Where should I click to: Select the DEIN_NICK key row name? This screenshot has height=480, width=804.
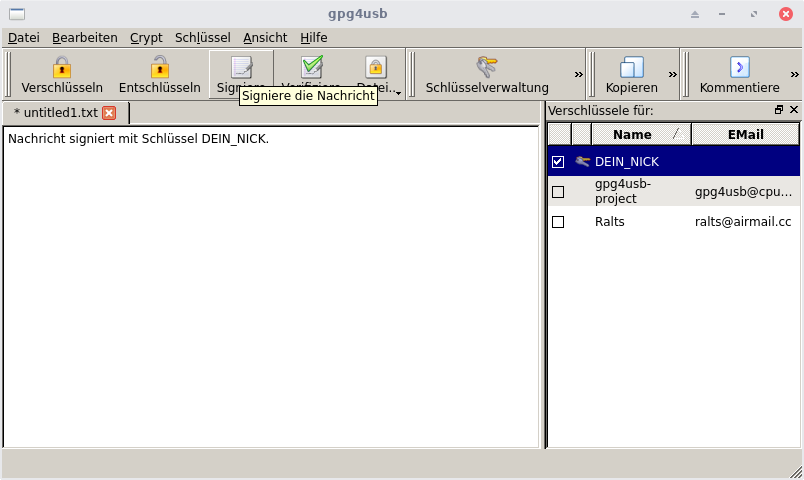point(627,162)
